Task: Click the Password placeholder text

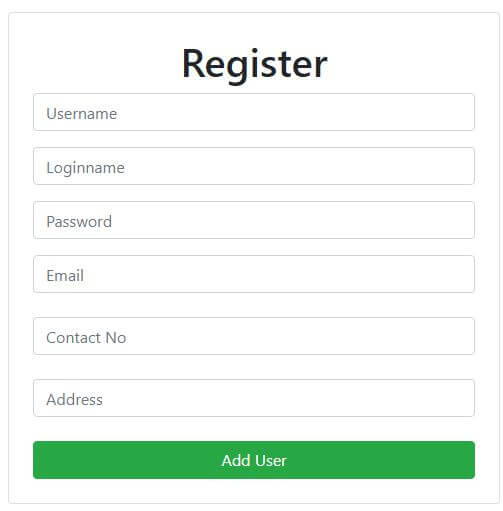Action: coord(79,222)
